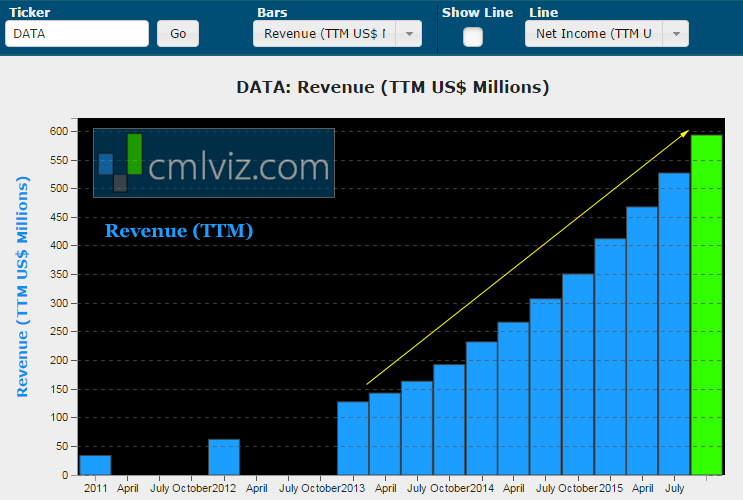The height and width of the screenshot is (500, 743).
Task: Click the vertical y-axis title label
Action: tap(23, 287)
